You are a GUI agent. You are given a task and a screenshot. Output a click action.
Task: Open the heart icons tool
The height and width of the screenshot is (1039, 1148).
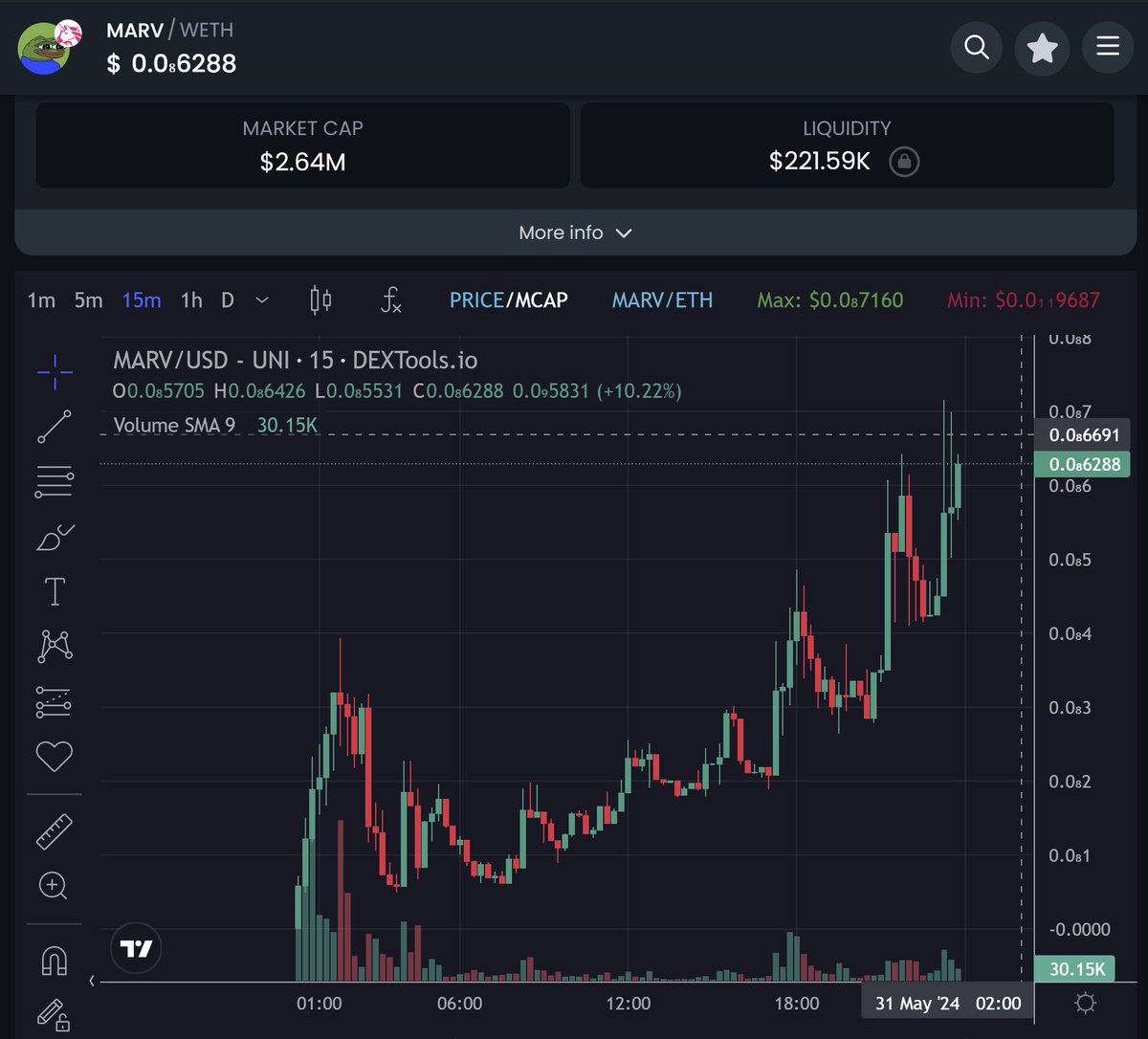click(x=55, y=757)
